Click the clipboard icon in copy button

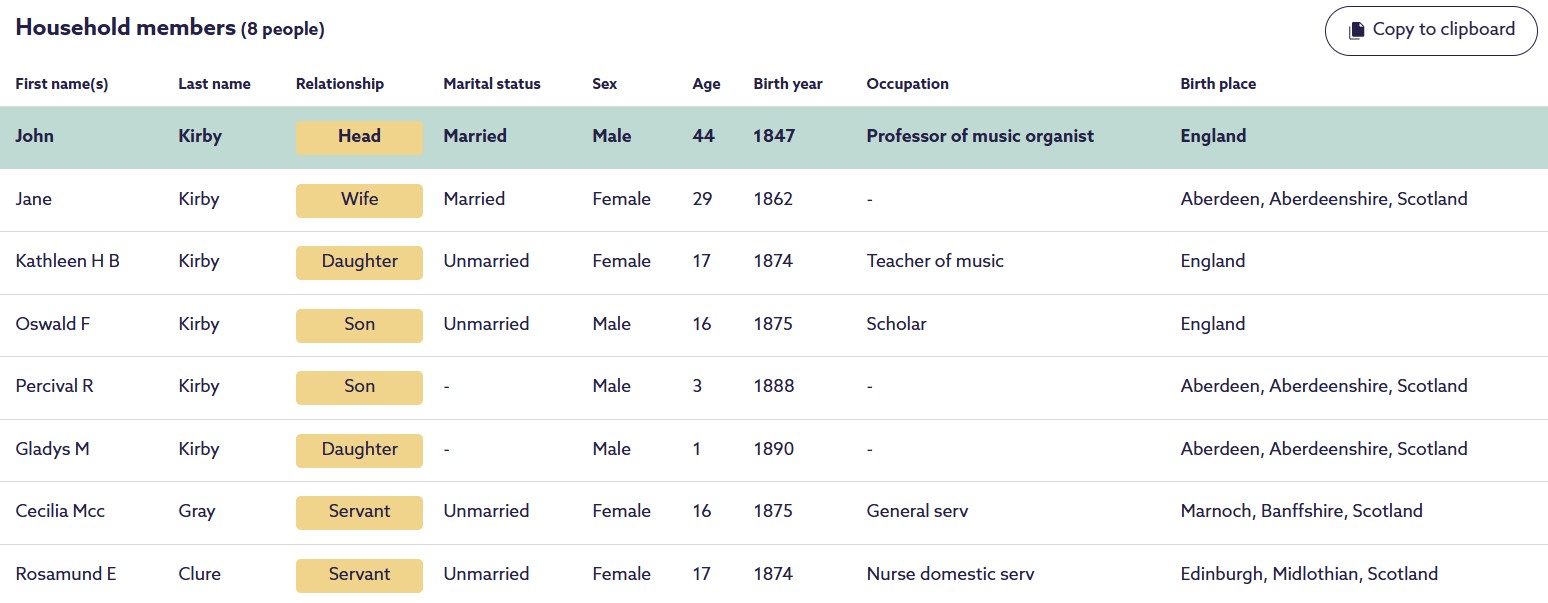tap(1356, 30)
